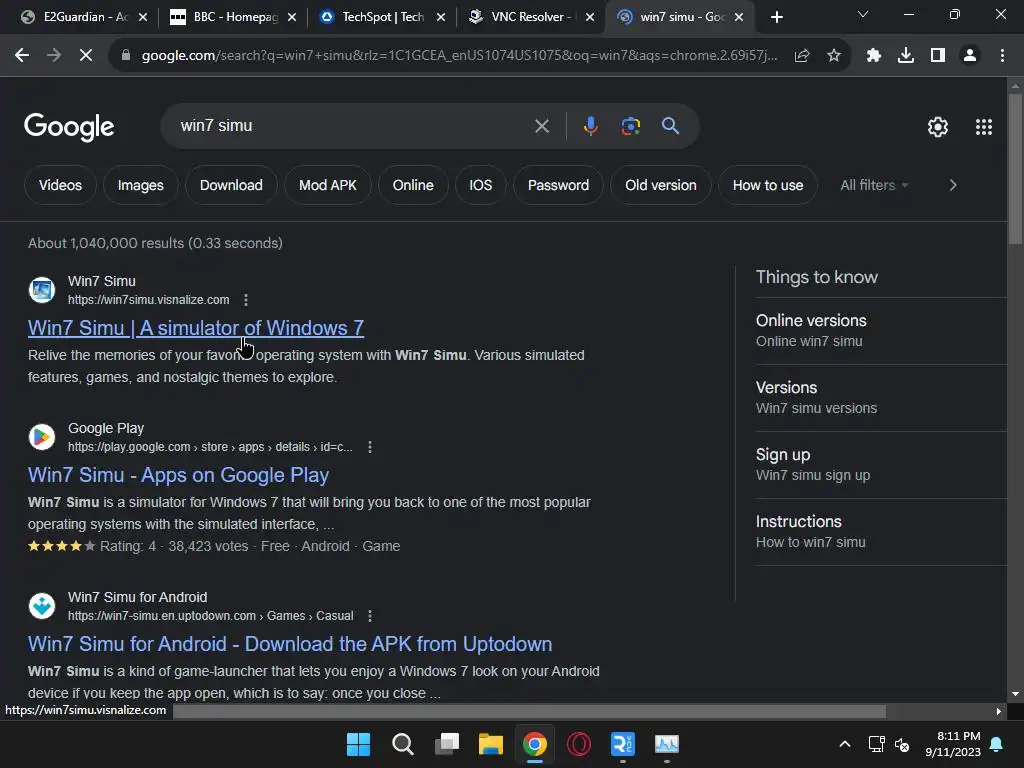
Task: Open the Chrome extensions puzzle icon
Action: (874, 56)
